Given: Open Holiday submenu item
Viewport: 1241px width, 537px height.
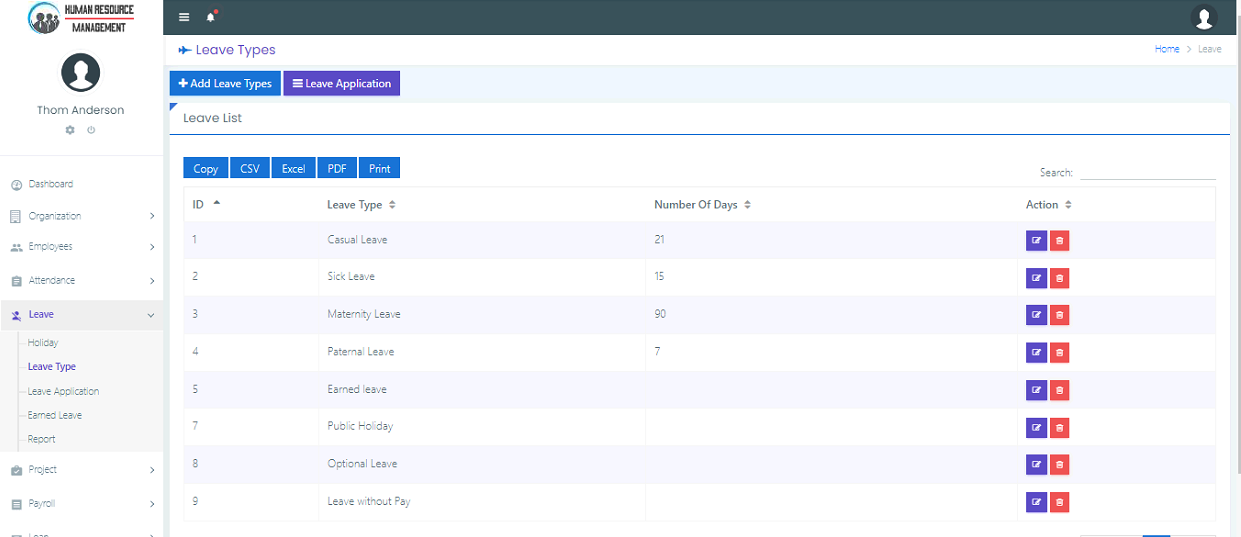Looking at the screenshot, I should (43, 343).
